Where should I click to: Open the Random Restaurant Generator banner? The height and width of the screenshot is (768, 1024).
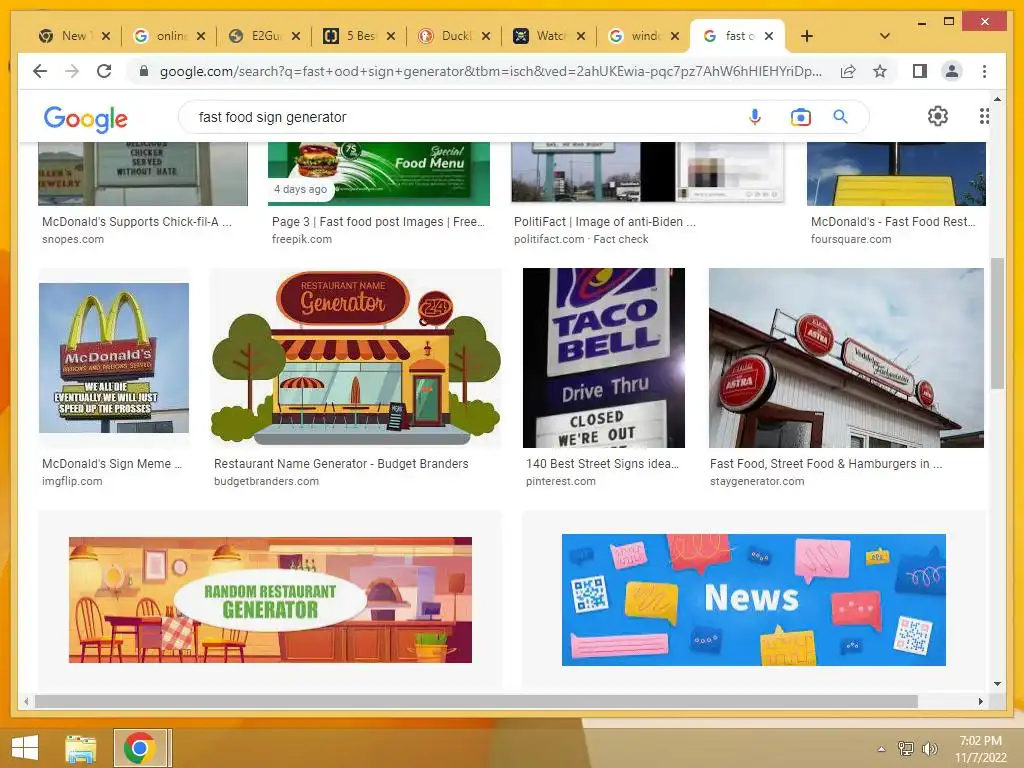tap(270, 600)
